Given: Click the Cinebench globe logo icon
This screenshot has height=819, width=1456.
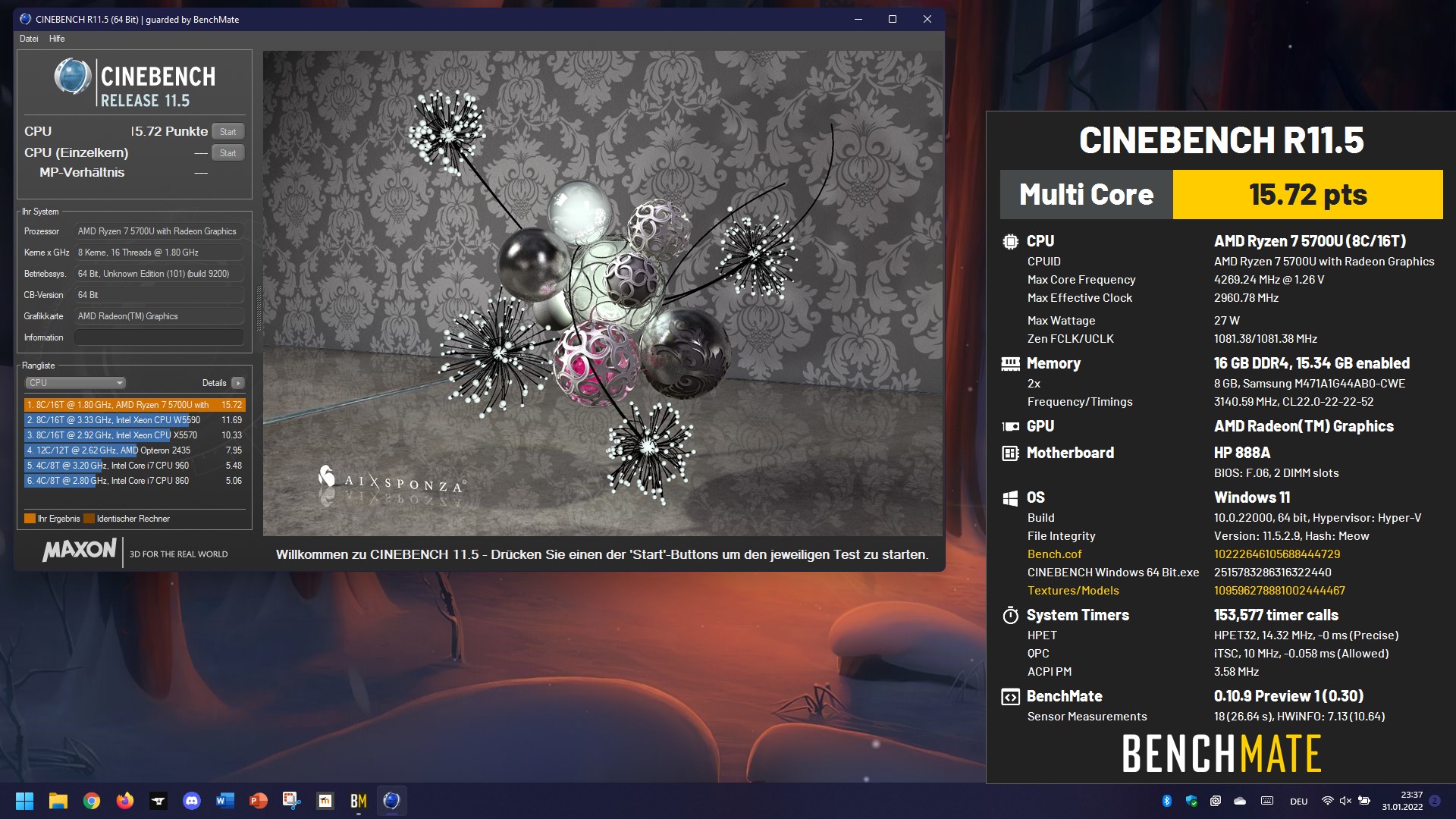Looking at the screenshot, I should click(73, 76).
